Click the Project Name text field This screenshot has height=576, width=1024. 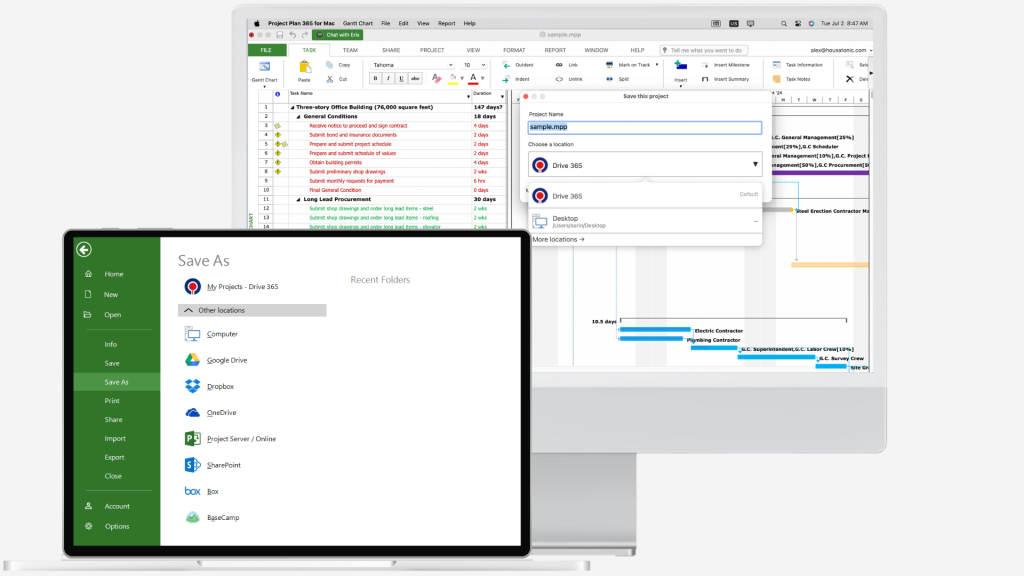point(644,128)
